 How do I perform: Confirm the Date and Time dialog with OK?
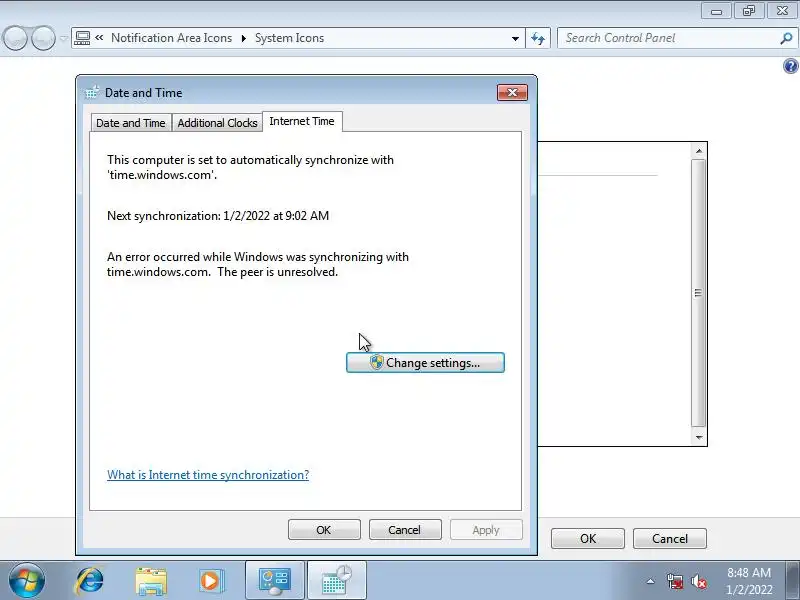click(x=324, y=530)
